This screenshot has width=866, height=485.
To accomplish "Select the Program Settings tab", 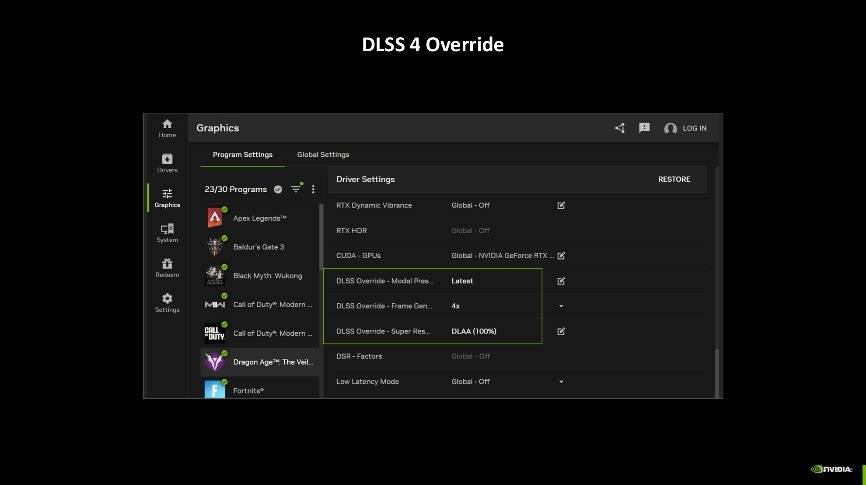I will 242,155.
